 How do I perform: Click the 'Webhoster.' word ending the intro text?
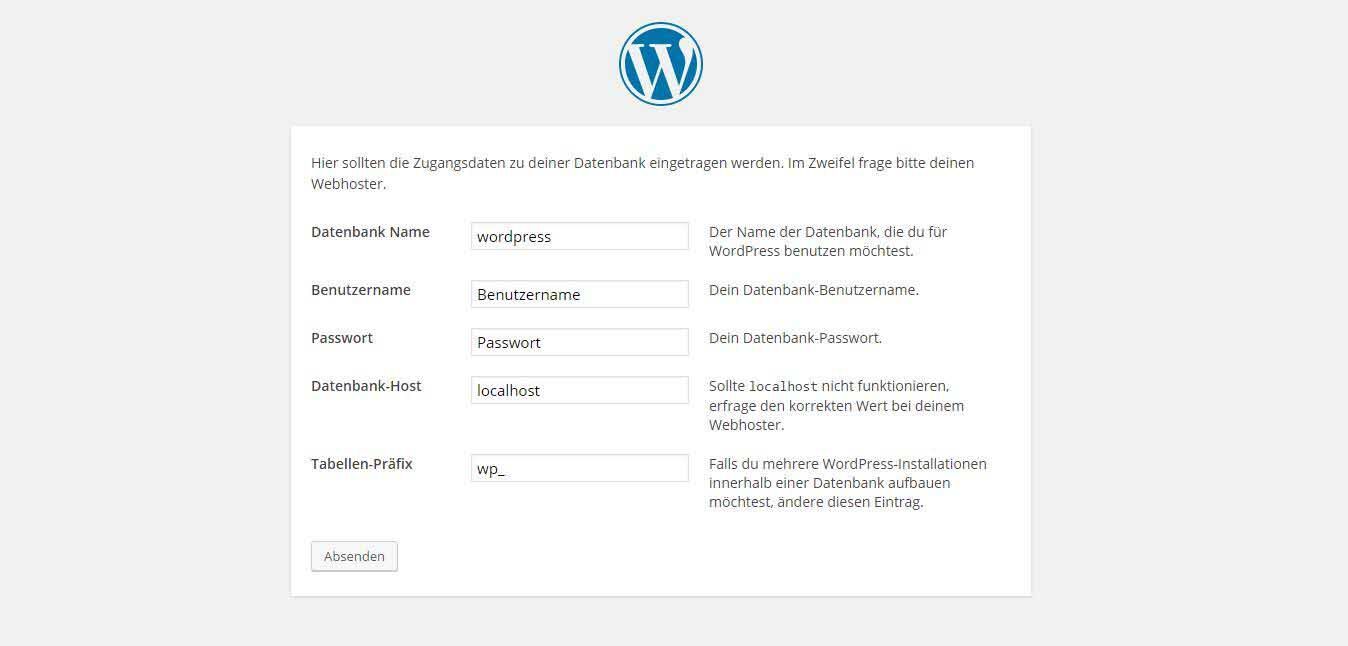(x=348, y=184)
